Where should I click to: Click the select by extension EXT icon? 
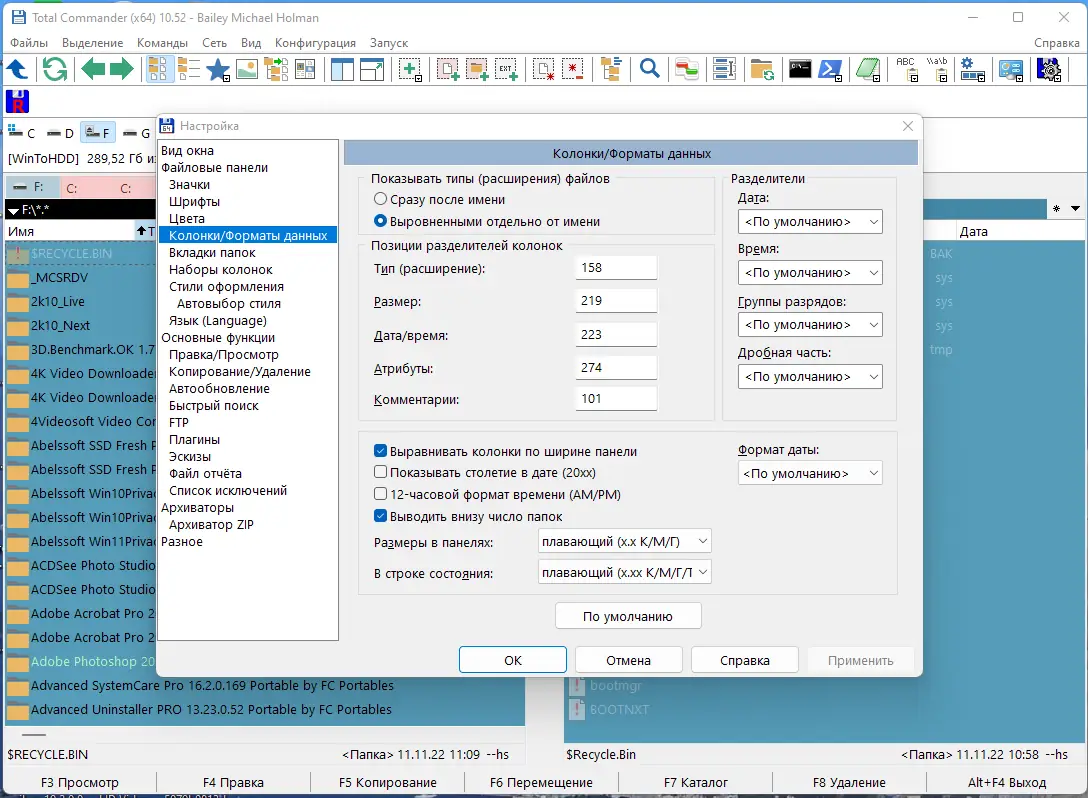(507, 69)
